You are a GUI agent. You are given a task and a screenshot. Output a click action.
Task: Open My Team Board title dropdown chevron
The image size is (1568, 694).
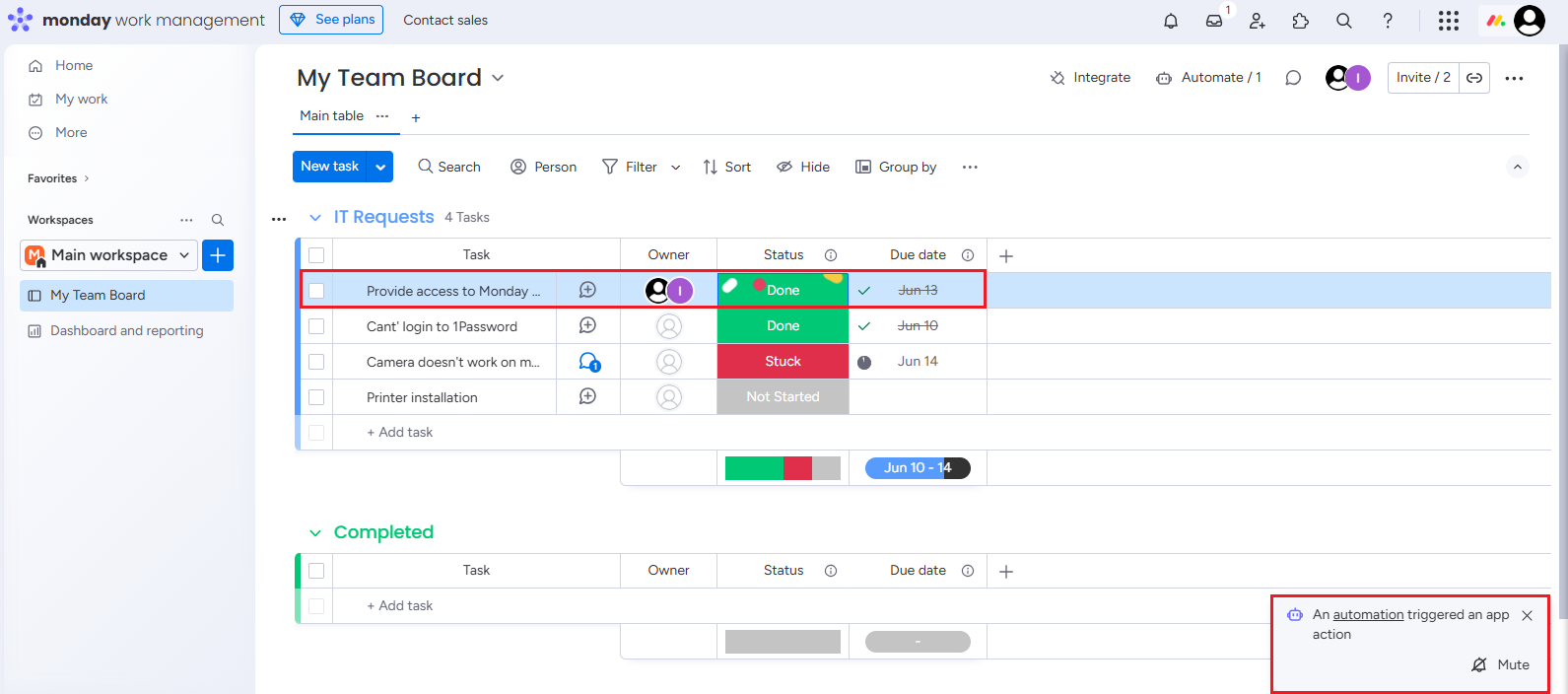tap(498, 78)
